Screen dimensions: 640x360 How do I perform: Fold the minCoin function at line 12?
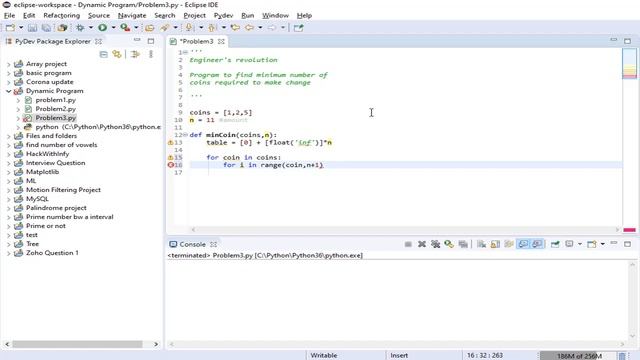pos(185,135)
